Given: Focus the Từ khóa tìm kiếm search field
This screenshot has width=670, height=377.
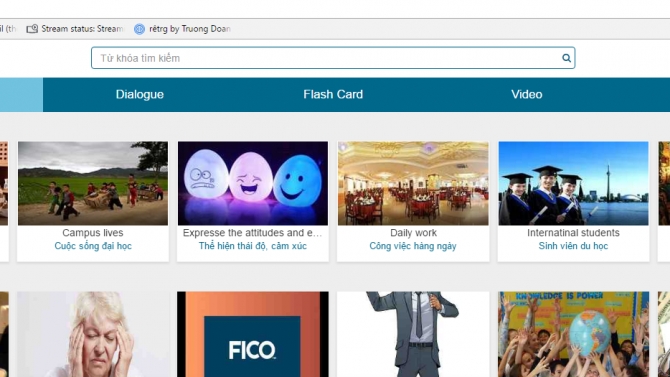Looking at the screenshot, I should tap(332, 58).
